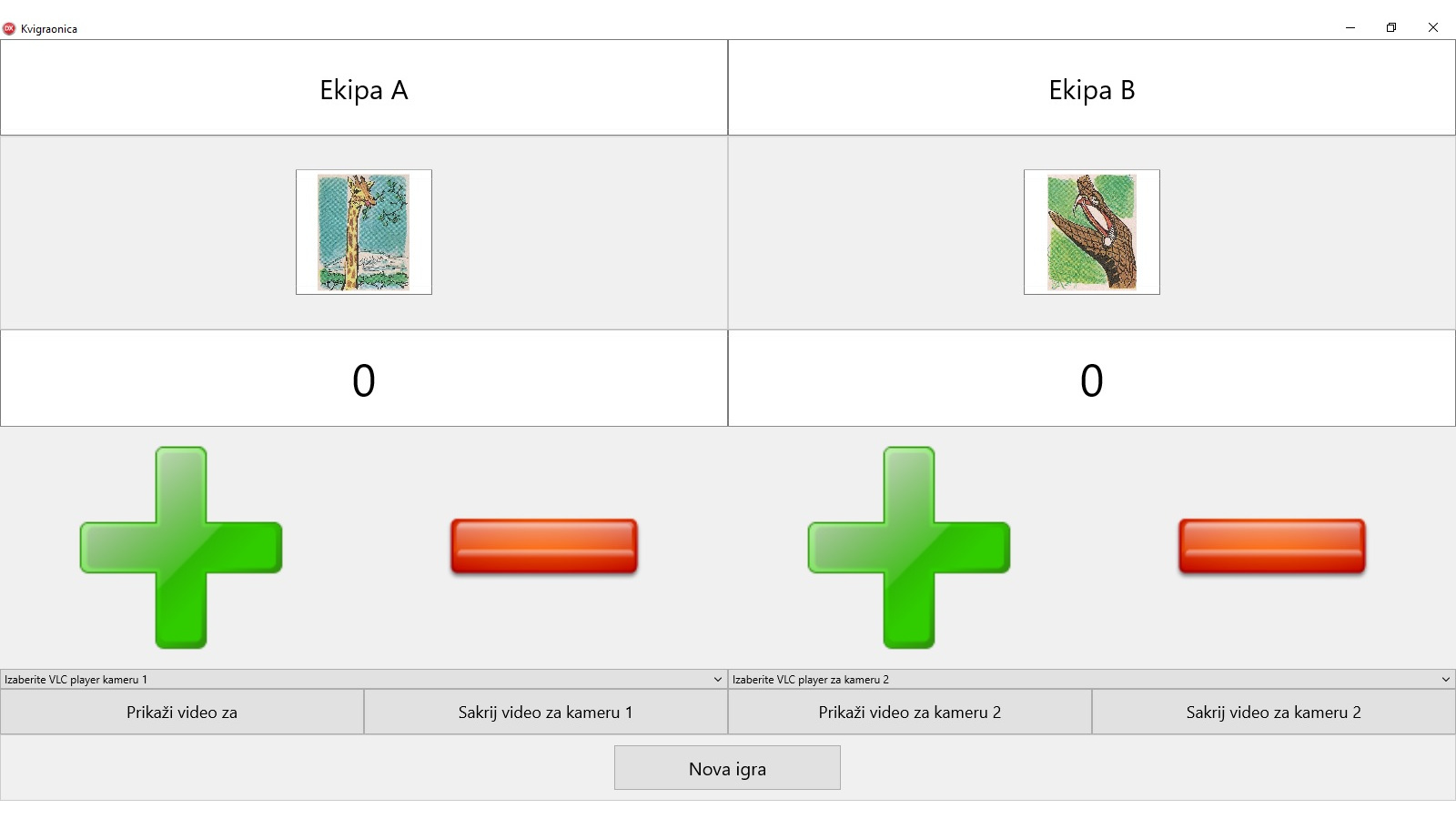1456x819 pixels.
Task: Click the Ekipa B score display
Action: (1092, 379)
